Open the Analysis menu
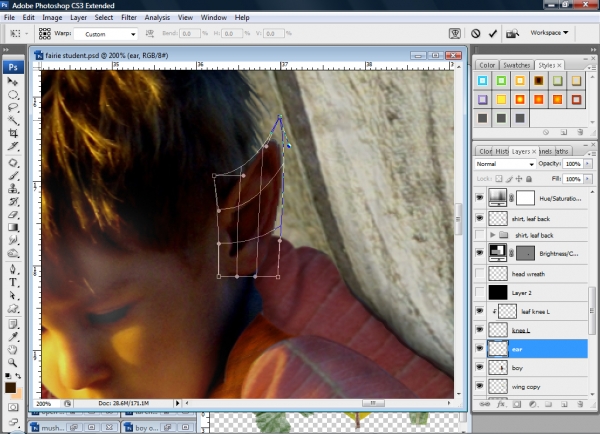 [x=157, y=18]
